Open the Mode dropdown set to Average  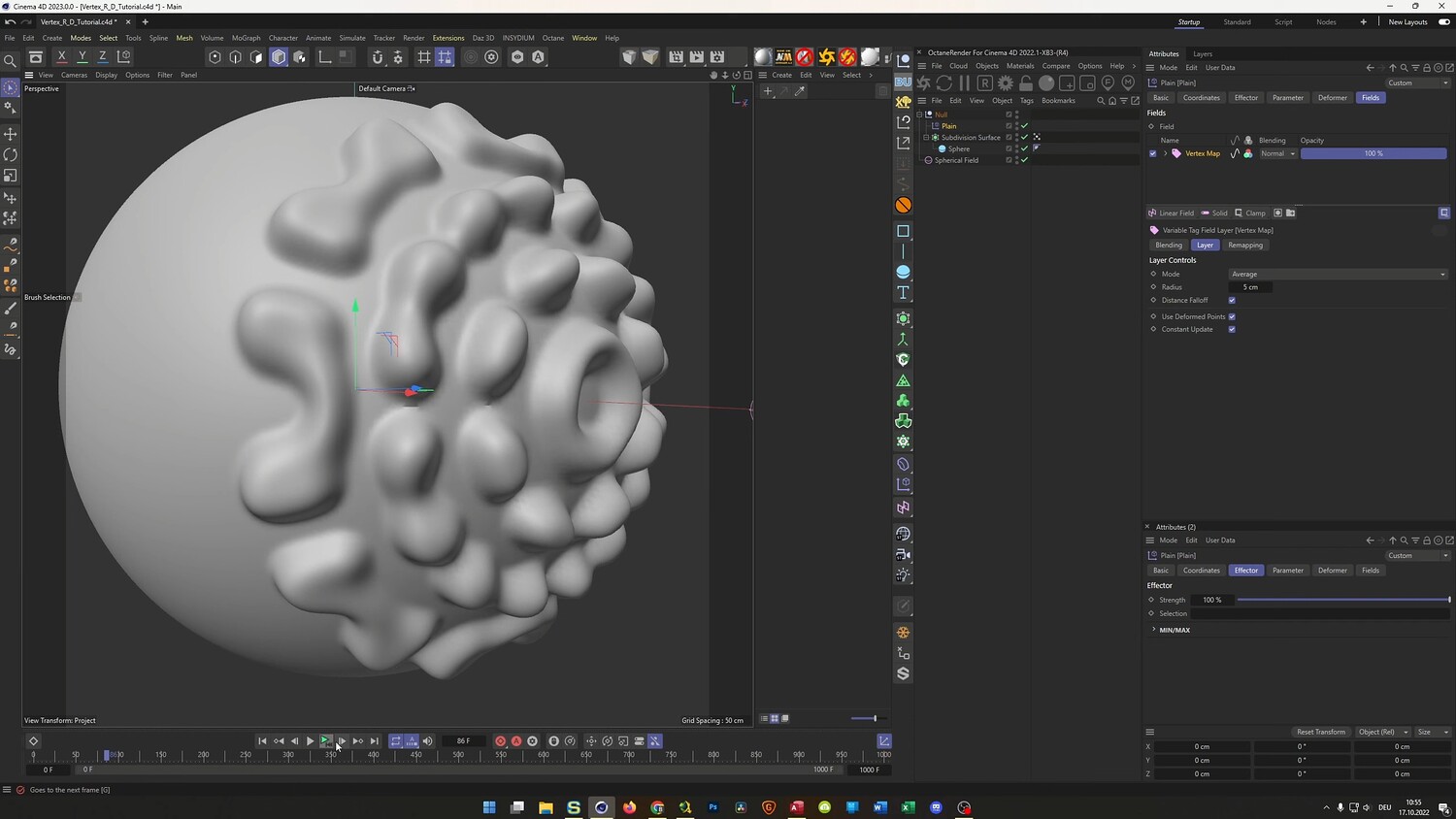point(1338,275)
